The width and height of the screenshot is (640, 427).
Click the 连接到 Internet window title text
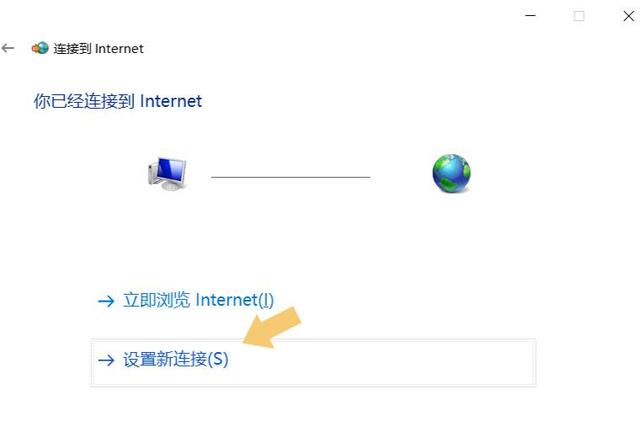98,49
